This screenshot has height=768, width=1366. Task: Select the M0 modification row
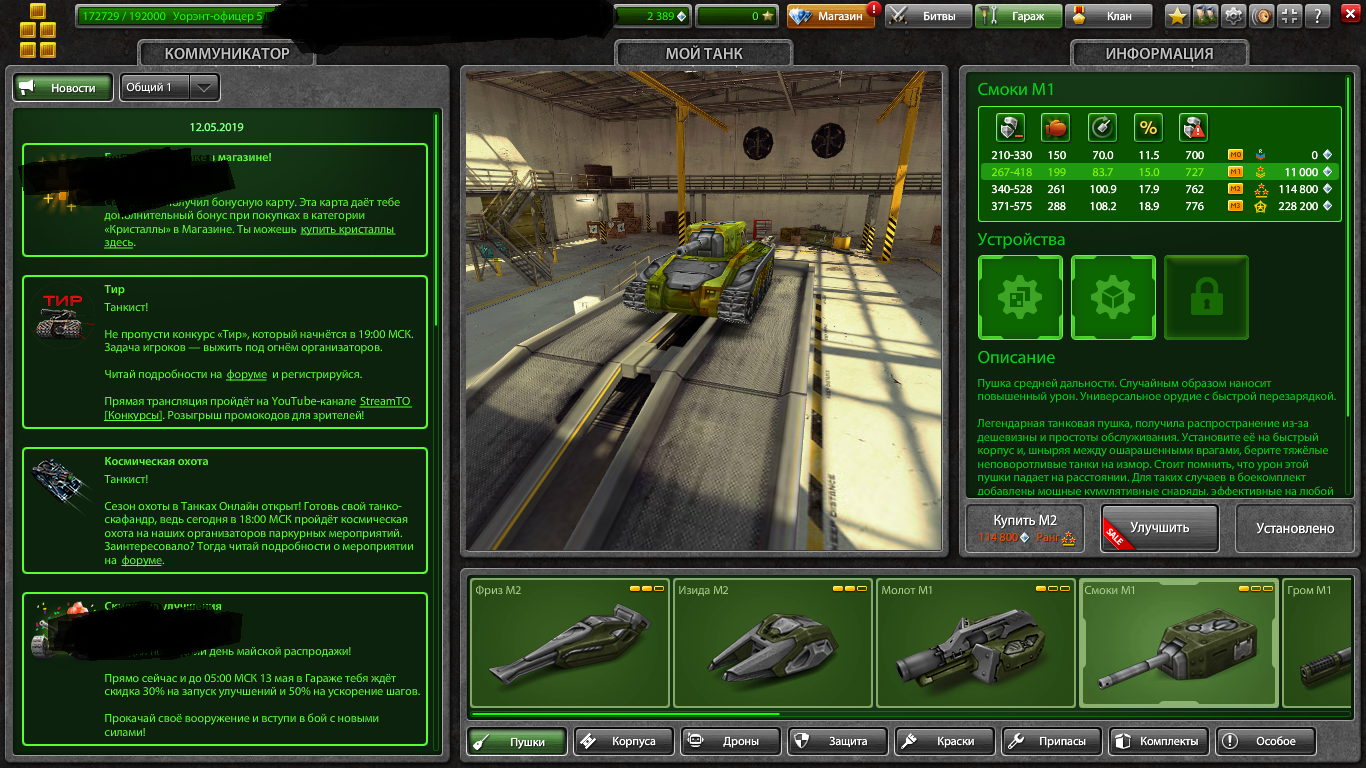(x=1158, y=155)
